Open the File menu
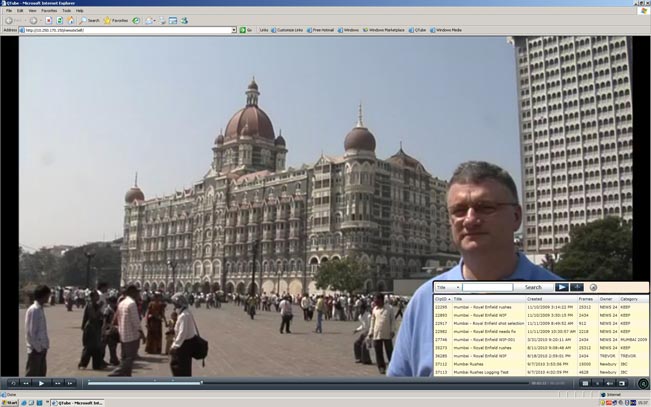 9,10
